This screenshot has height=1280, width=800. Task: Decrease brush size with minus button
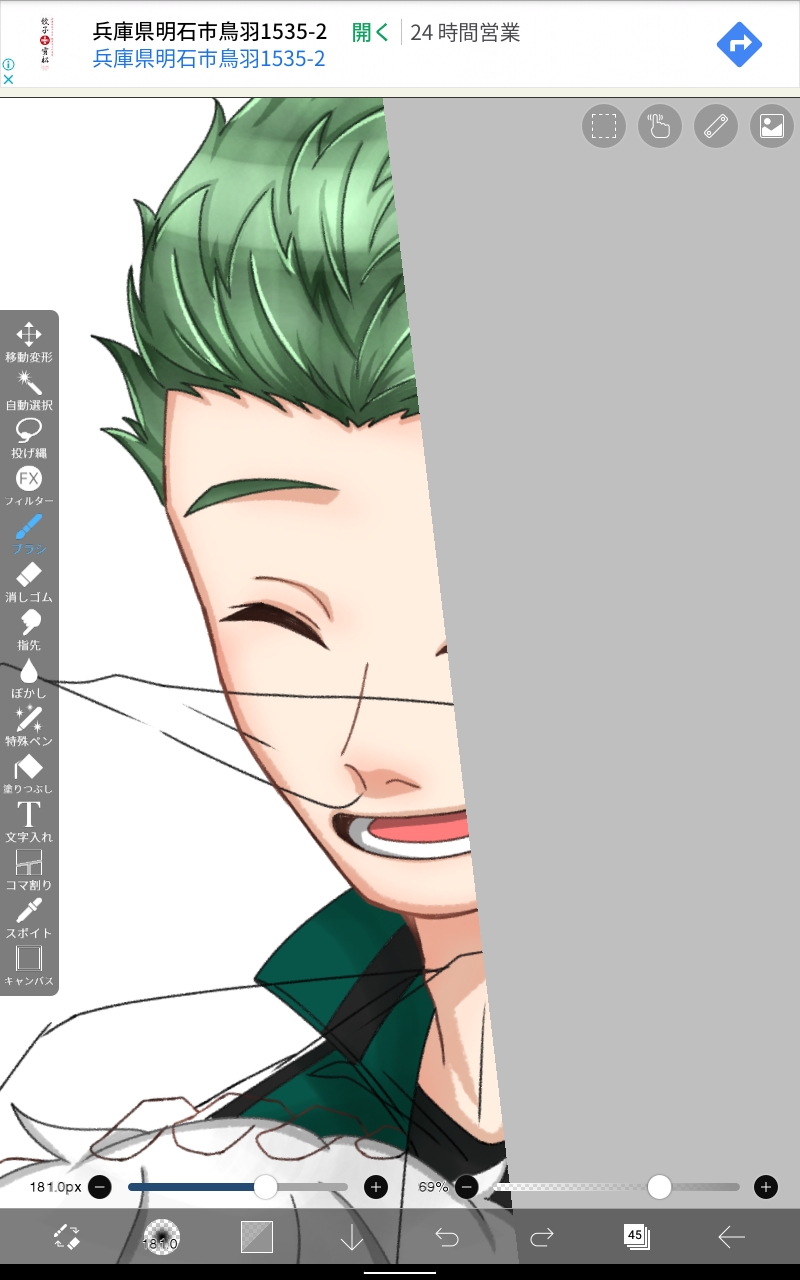[99, 1187]
